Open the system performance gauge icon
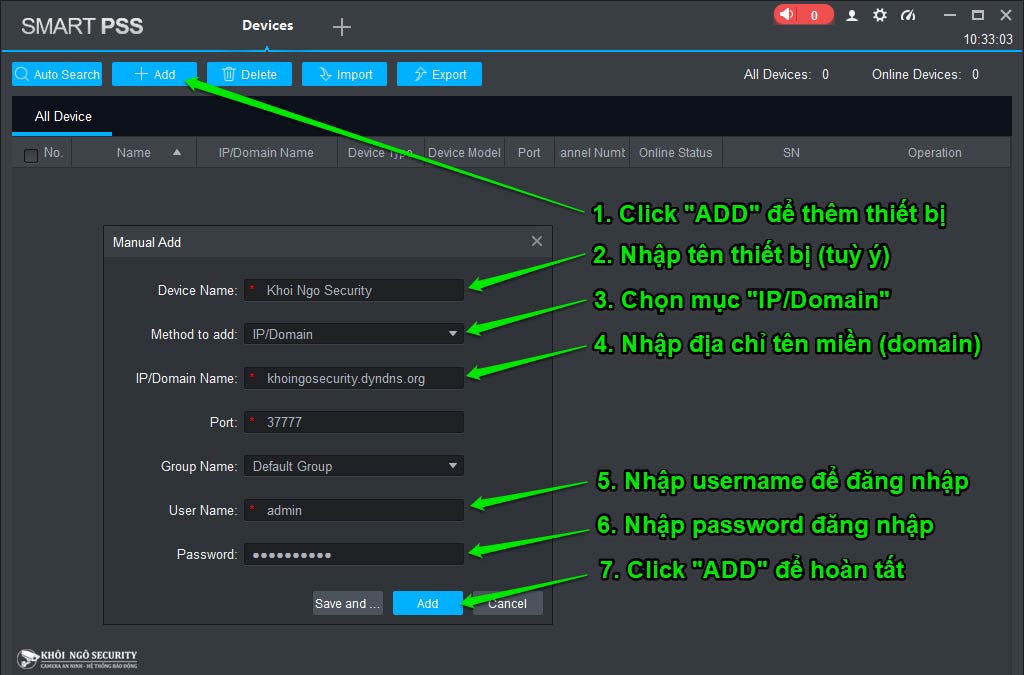This screenshot has width=1024, height=675. point(908,15)
